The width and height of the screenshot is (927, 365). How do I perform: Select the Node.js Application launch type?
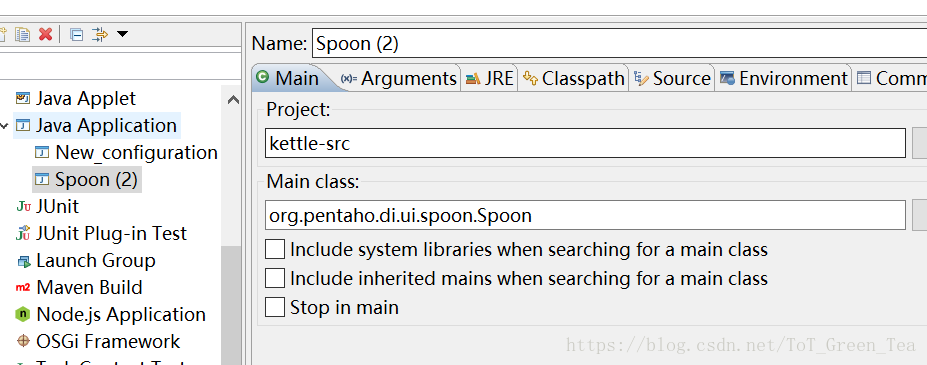(111, 314)
